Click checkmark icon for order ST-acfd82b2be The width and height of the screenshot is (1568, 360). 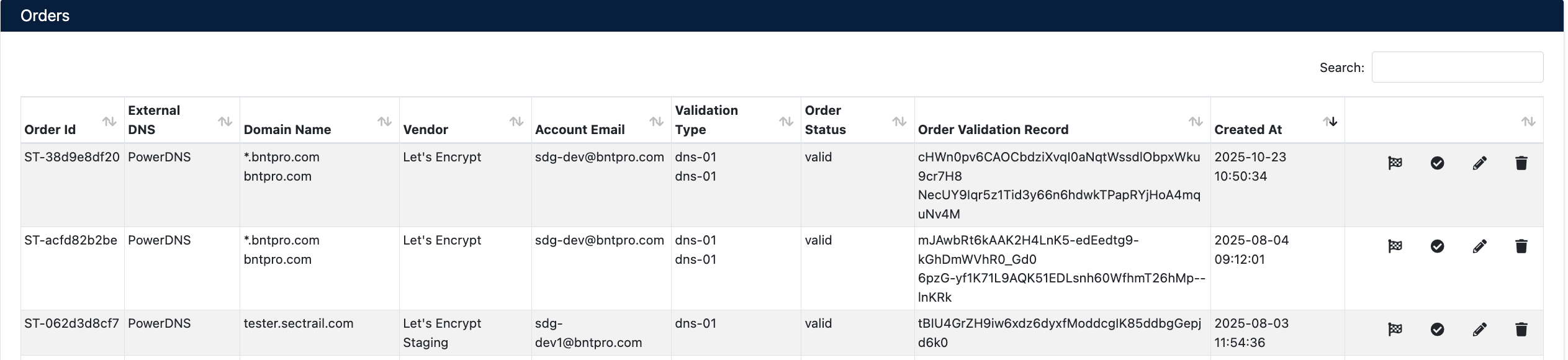pyautogui.click(x=1437, y=246)
